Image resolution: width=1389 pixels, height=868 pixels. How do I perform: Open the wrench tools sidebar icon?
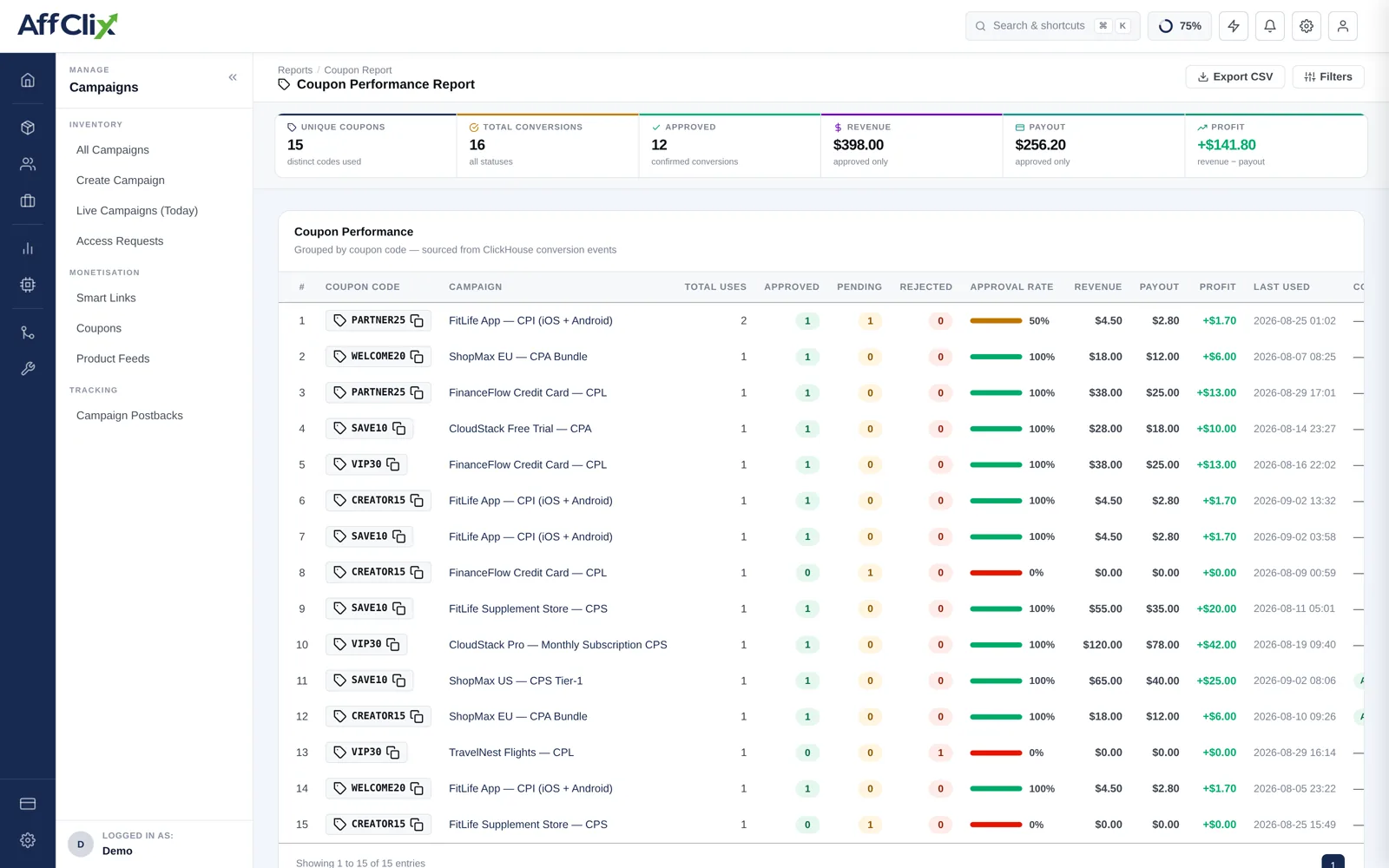click(x=28, y=369)
